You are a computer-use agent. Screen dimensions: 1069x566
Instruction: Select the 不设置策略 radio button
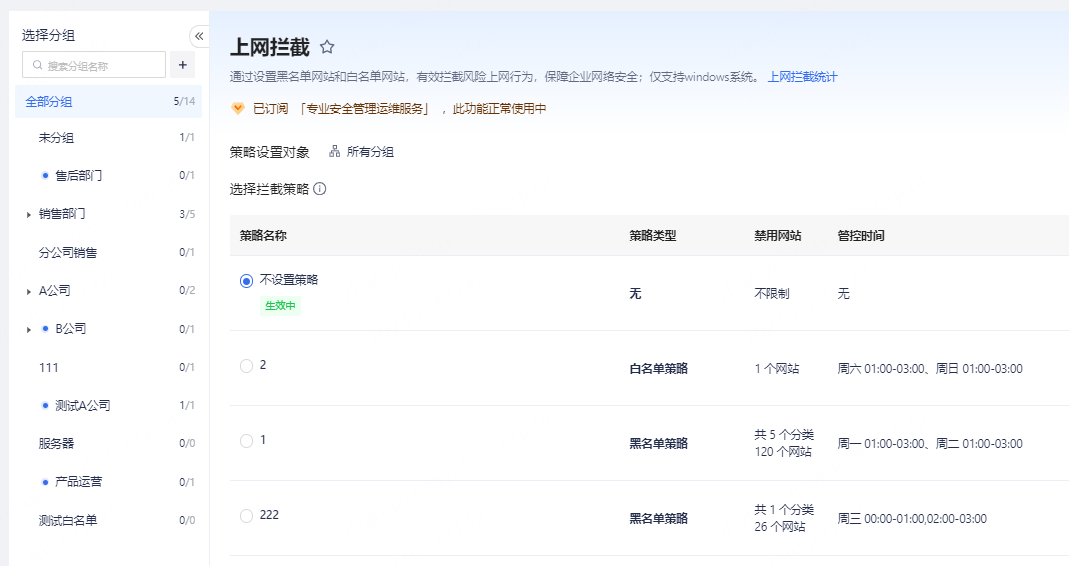click(x=247, y=281)
